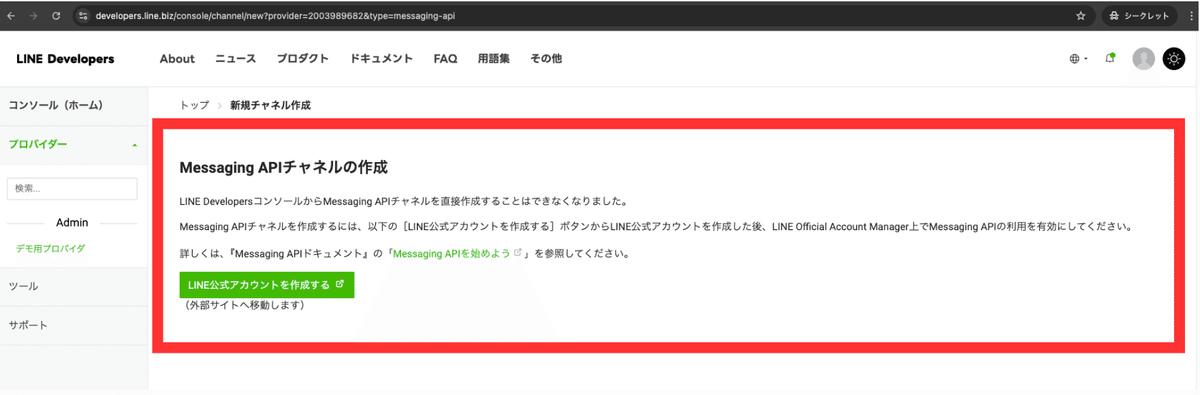
Task: Open the Messaging APIを始めよう link
Action: [457, 254]
